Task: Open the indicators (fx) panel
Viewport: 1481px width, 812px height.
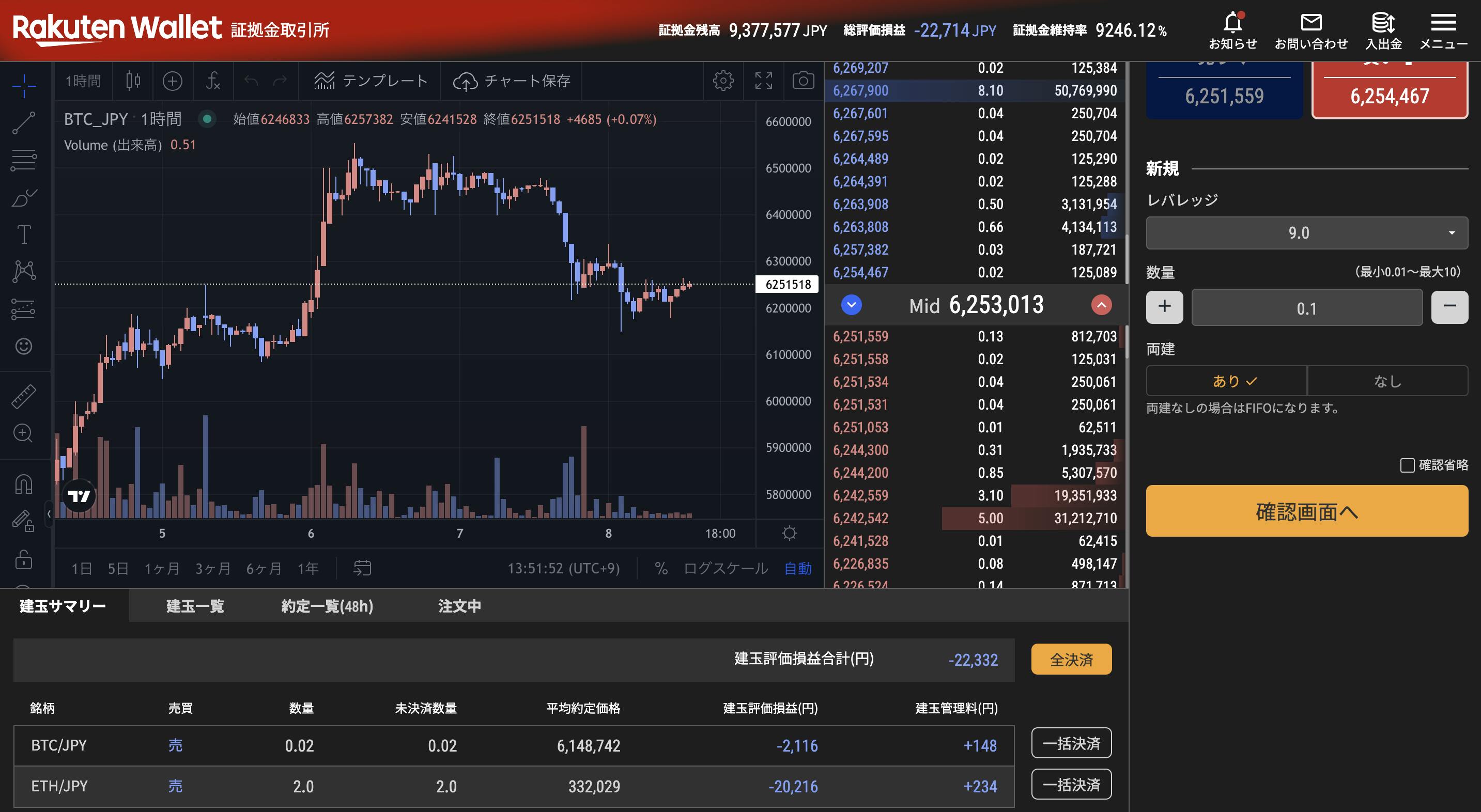Action: click(x=213, y=81)
